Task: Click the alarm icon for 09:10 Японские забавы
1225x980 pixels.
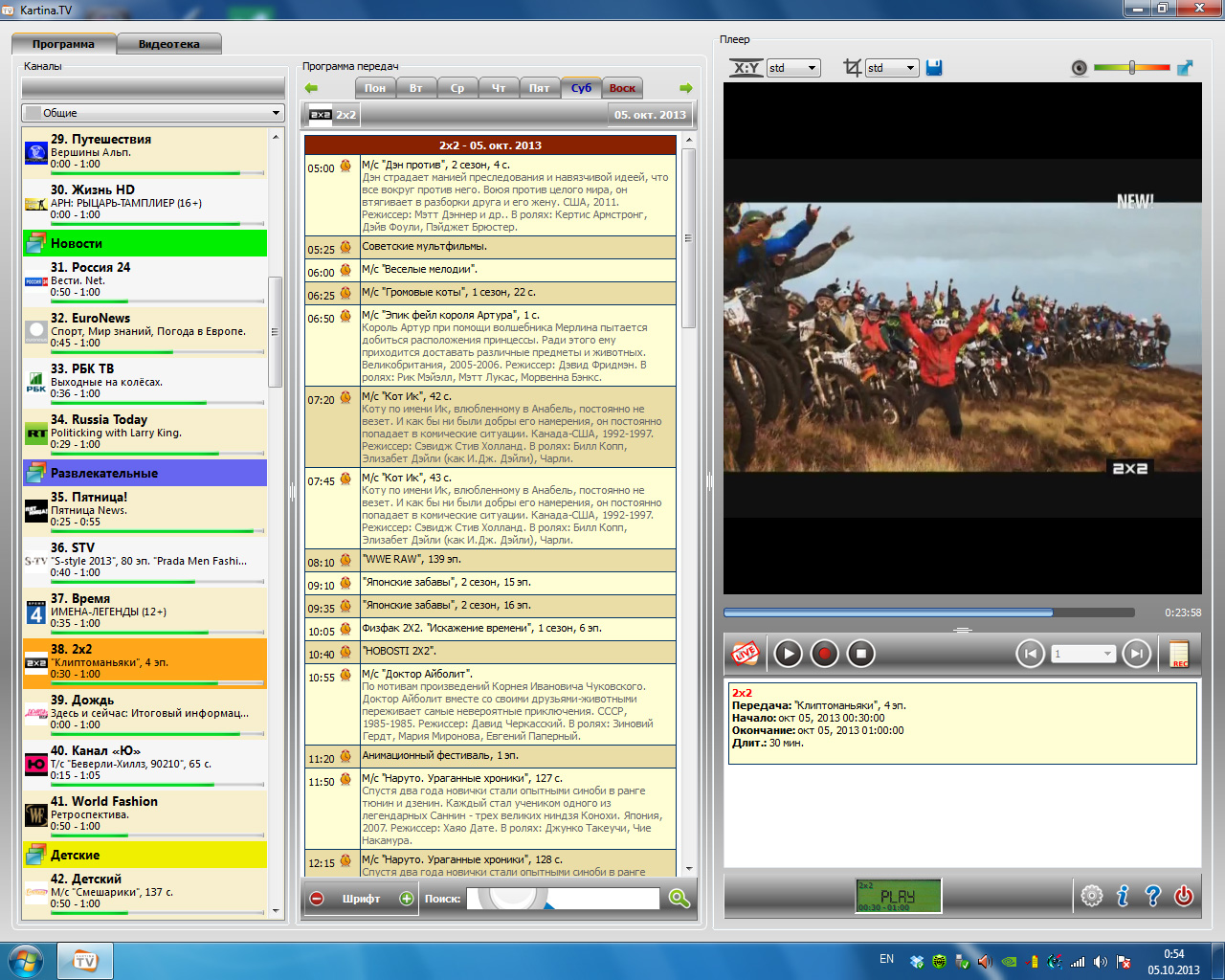Action: pos(345,584)
